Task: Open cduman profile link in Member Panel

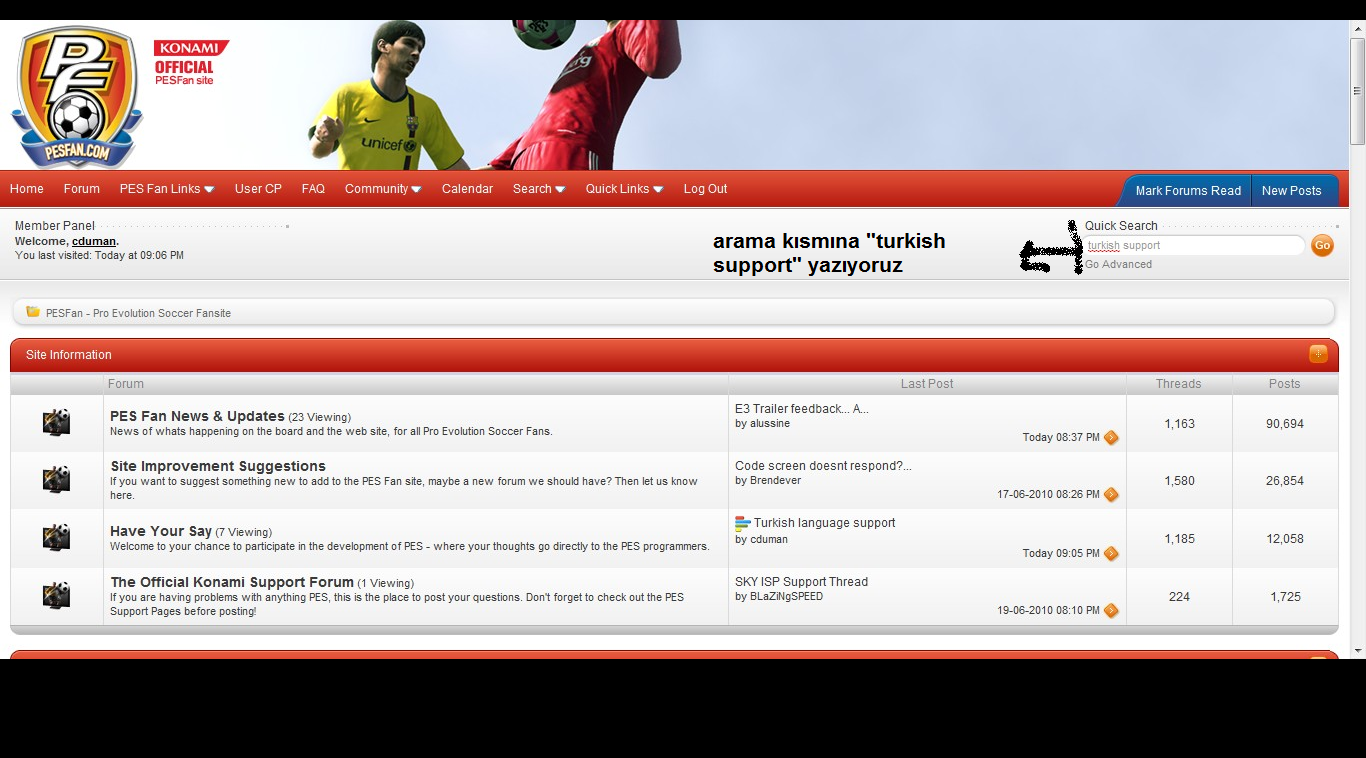Action: click(94, 241)
